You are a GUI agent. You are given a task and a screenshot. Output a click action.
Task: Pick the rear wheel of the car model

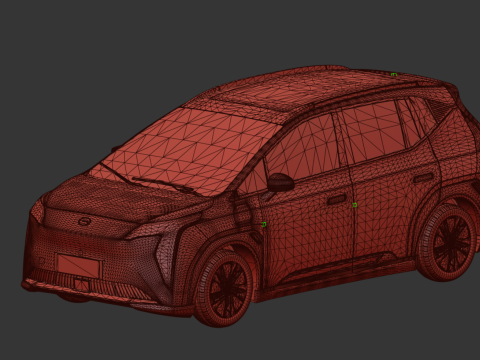(x=448, y=242)
